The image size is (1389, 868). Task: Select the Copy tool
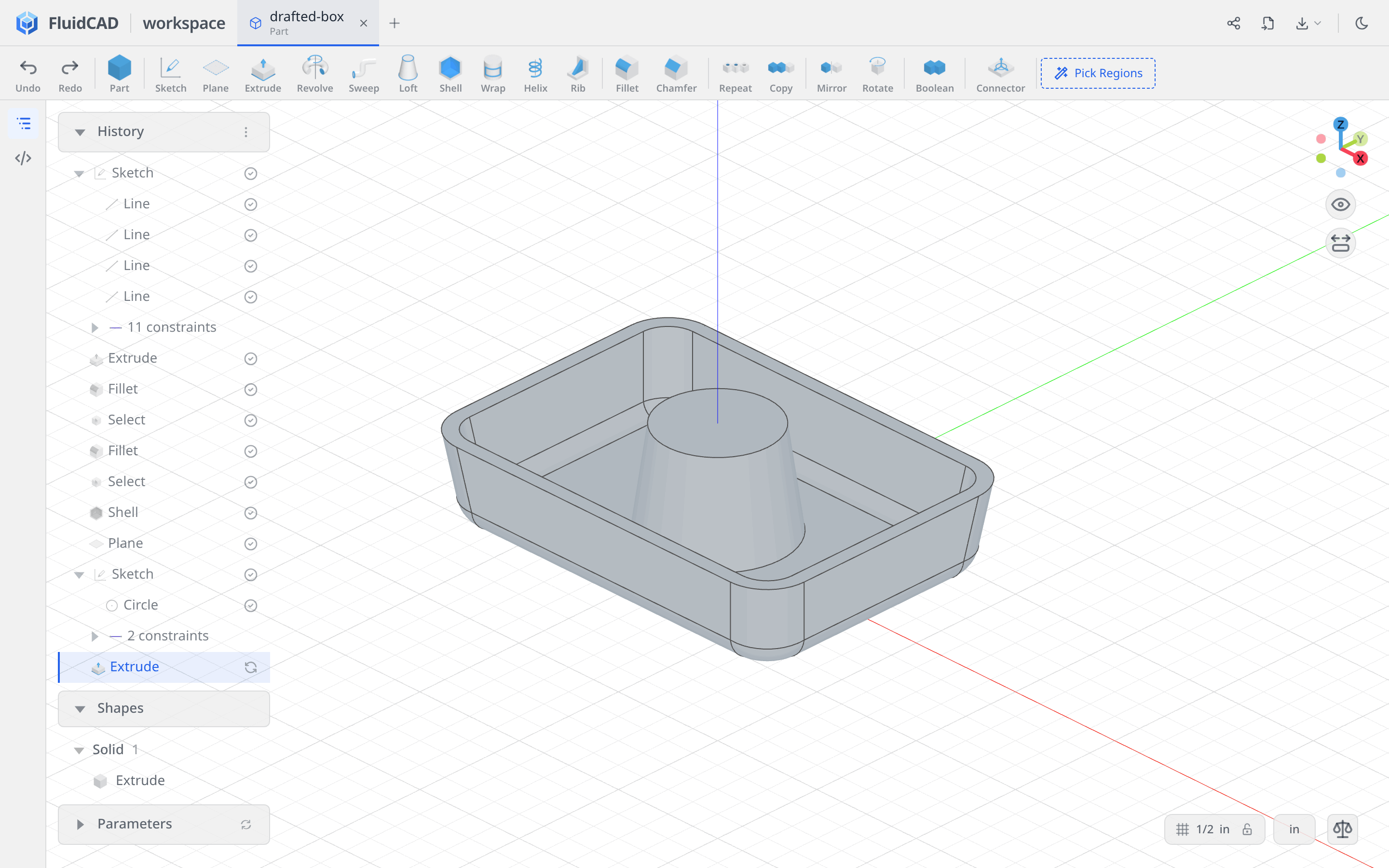[x=781, y=74]
